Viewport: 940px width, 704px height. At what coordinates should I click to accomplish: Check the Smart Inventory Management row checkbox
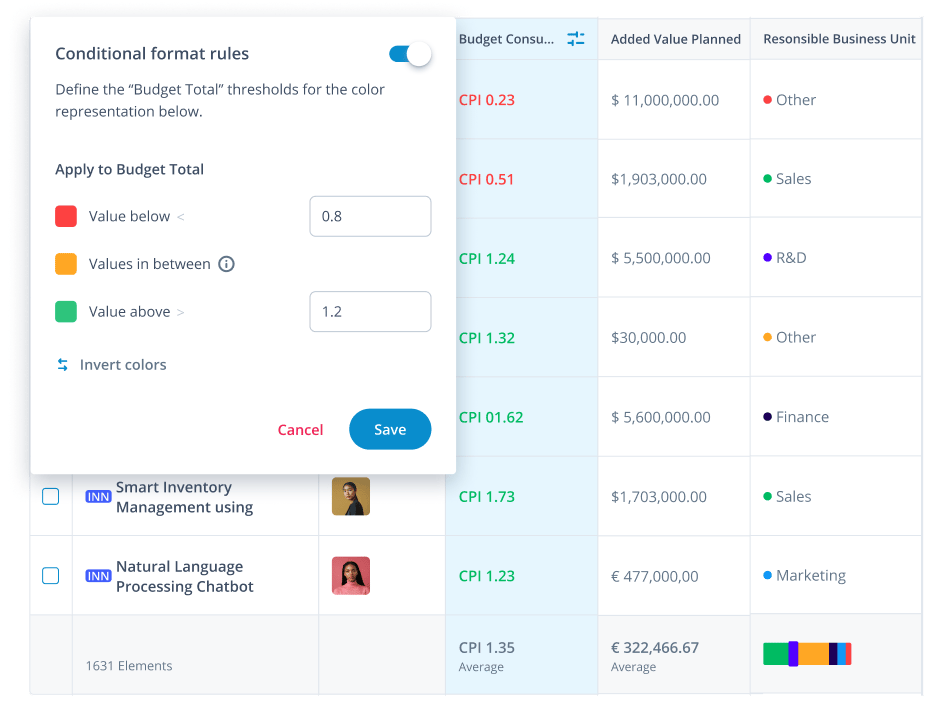point(51,496)
